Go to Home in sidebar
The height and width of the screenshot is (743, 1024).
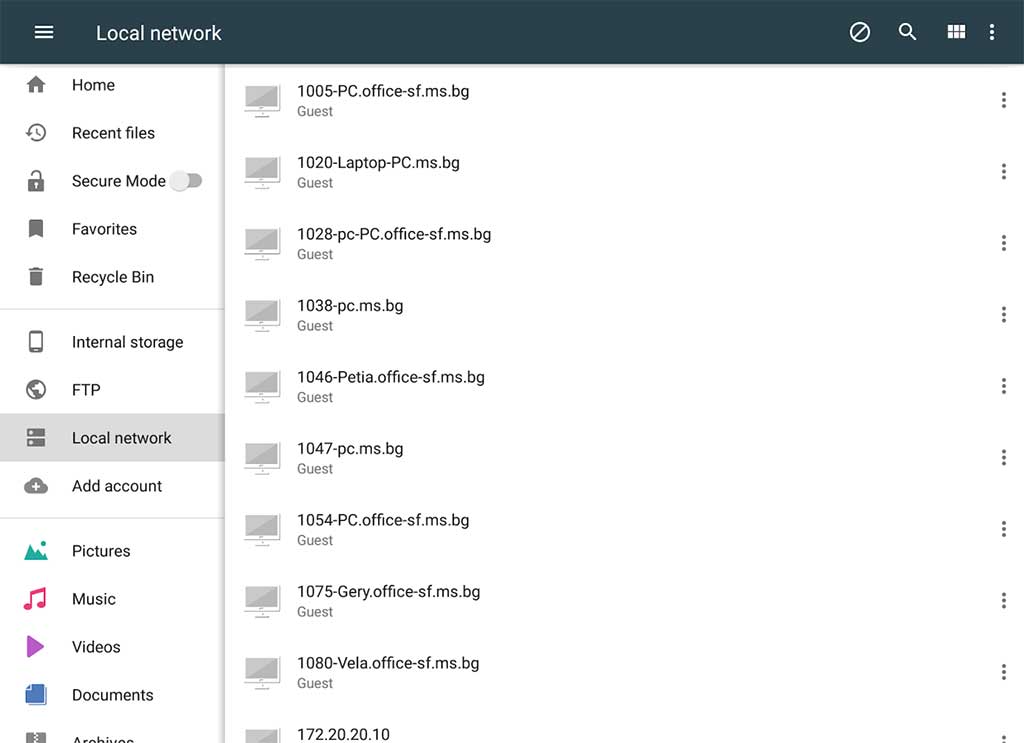click(x=112, y=85)
